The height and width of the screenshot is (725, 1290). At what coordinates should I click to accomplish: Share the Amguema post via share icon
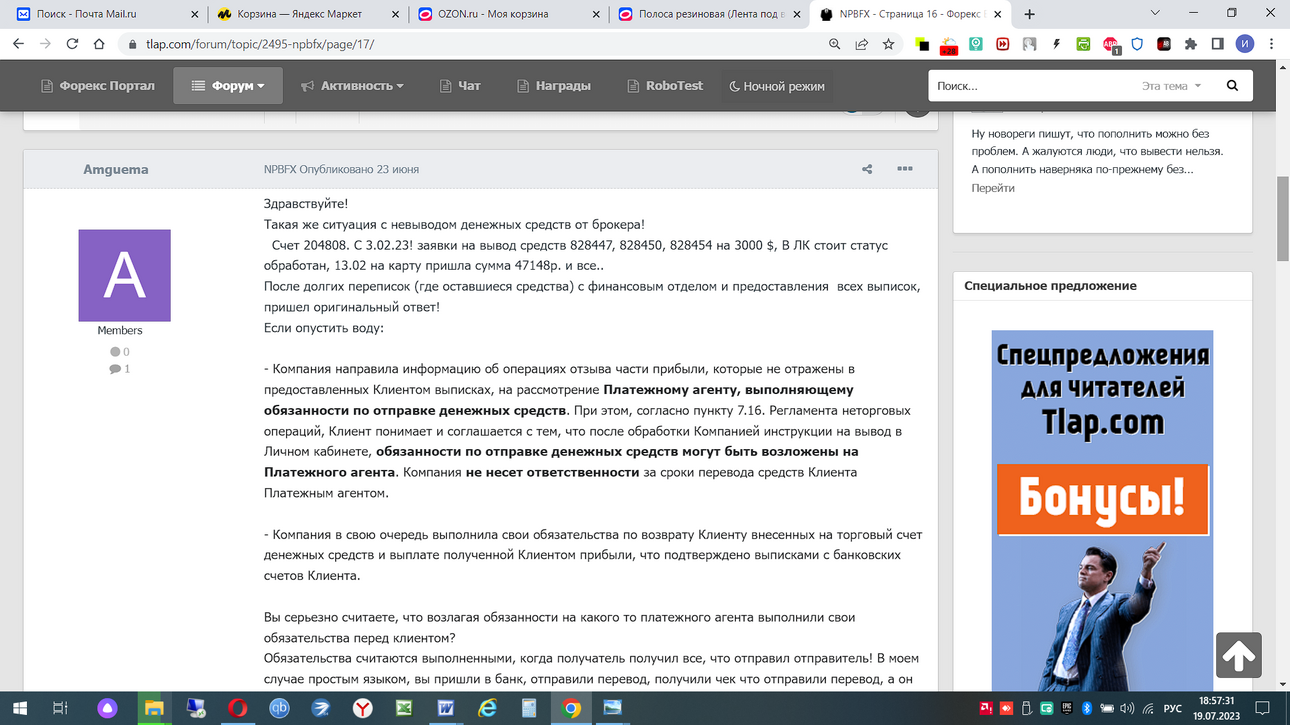pyautogui.click(x=867, y=169)
